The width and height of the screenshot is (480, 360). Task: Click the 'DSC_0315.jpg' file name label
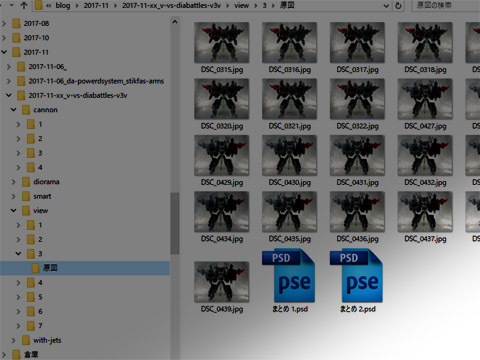[222, 69]
